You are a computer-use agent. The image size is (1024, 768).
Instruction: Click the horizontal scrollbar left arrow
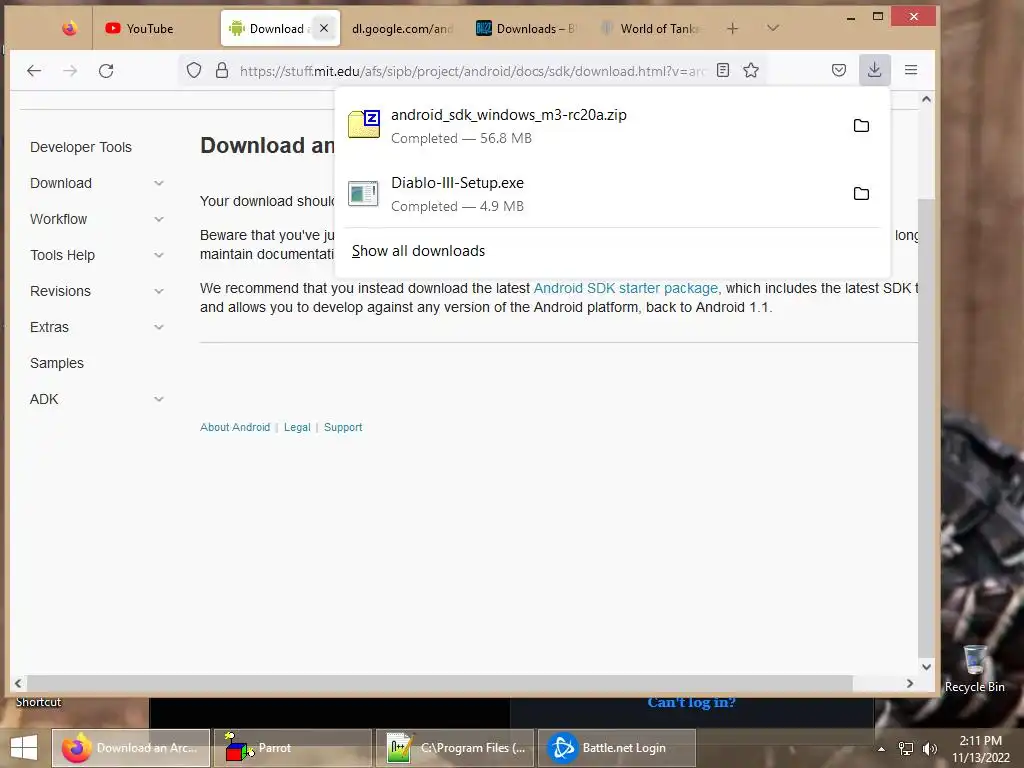click(18, 683)
